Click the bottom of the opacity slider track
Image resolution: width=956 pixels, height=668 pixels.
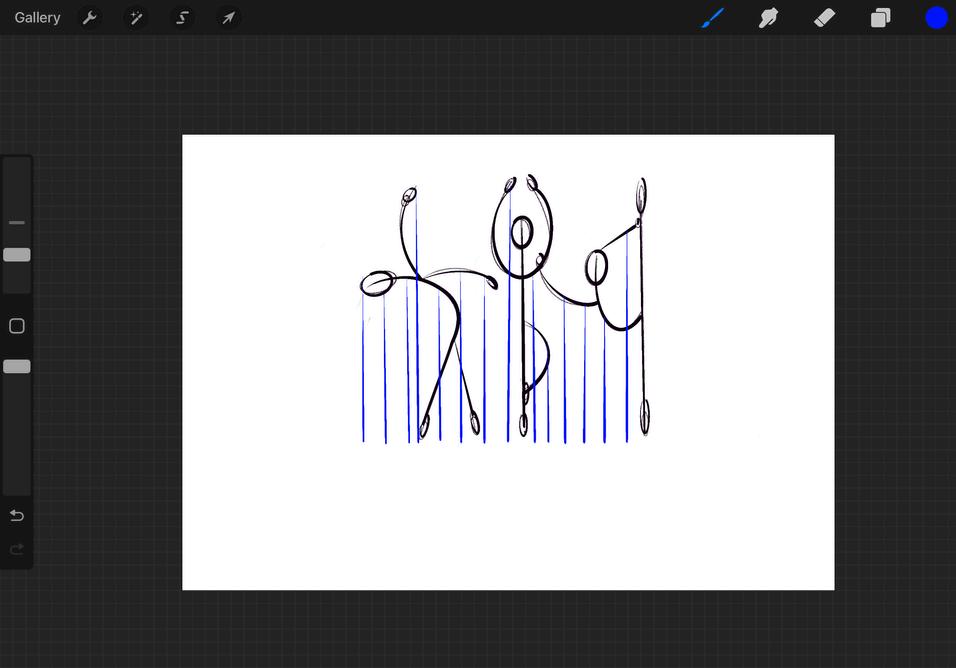tap(16, 485)
